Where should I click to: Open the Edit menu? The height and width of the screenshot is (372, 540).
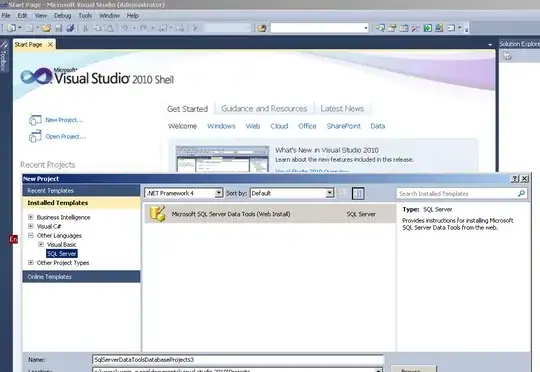tap(22, 16)
